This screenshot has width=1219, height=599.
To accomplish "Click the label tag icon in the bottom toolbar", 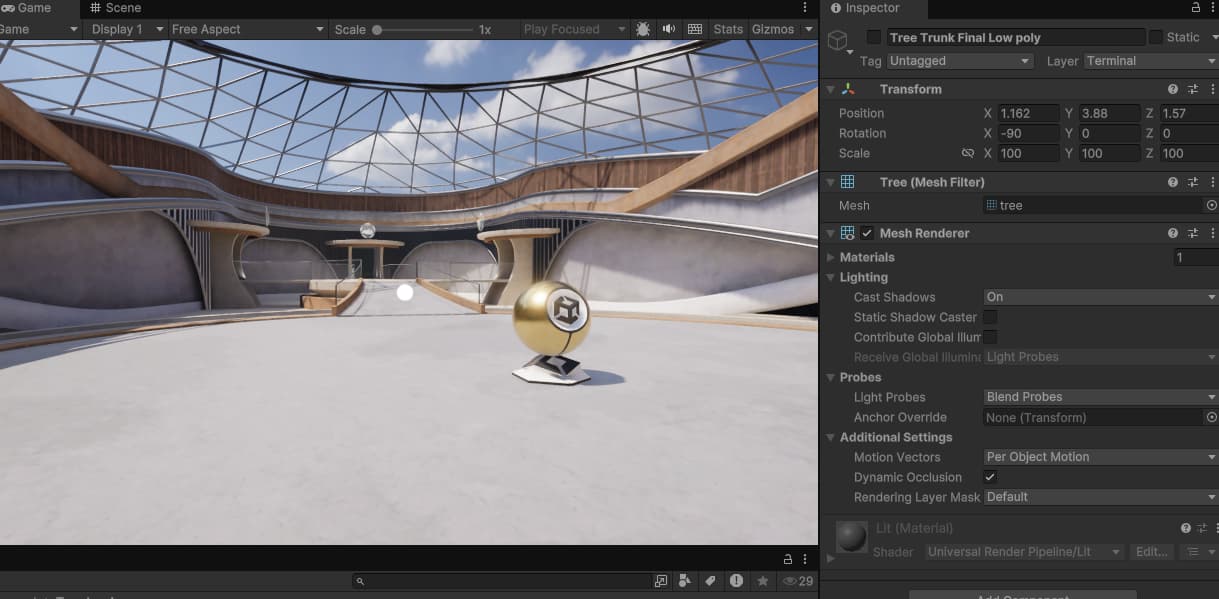I will (x=709, y=580).
